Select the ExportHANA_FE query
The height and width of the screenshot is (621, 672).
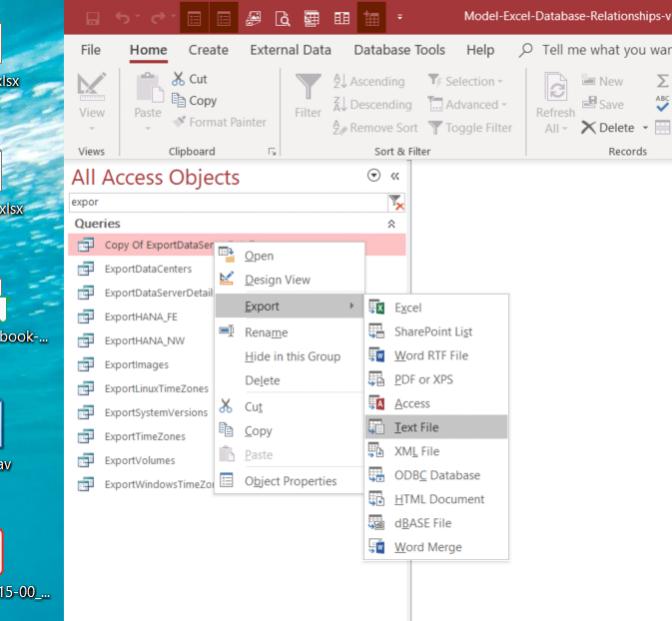coord(141,317)
